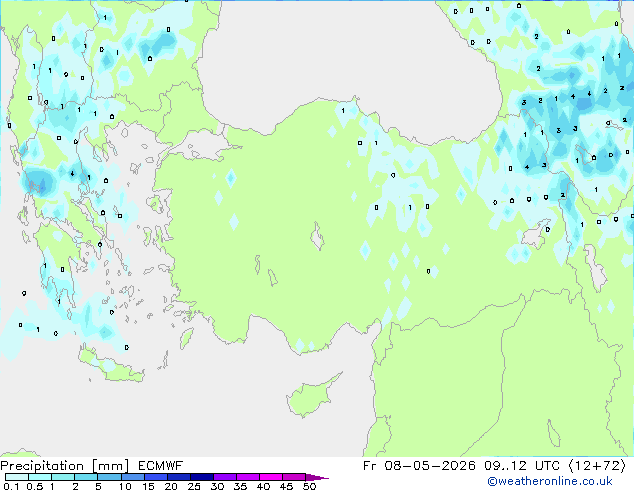Pick legend swatch between 35 and 40
The image size is (634, 490).
point(247,477)
